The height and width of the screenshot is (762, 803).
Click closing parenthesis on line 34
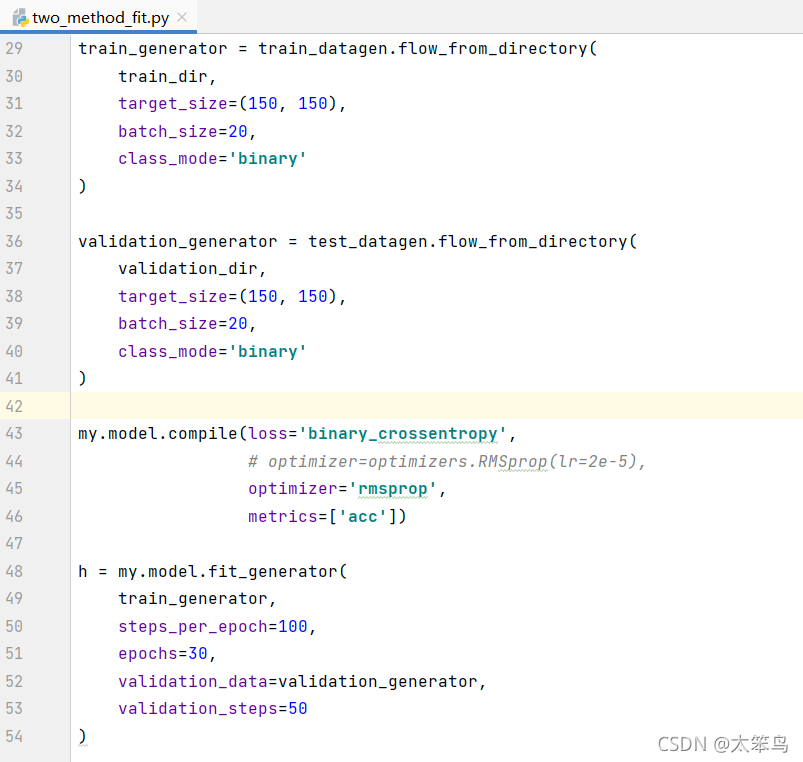tap(82, 186)
